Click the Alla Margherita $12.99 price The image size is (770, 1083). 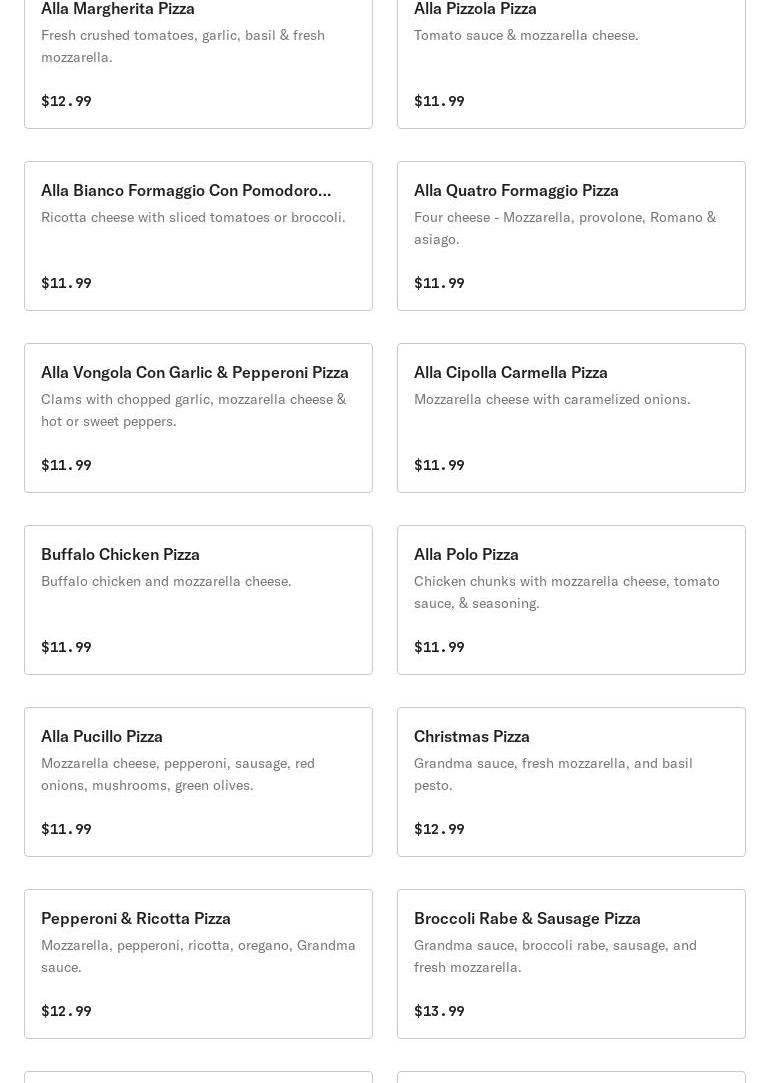pyautogui.click(x=66, y=101)
